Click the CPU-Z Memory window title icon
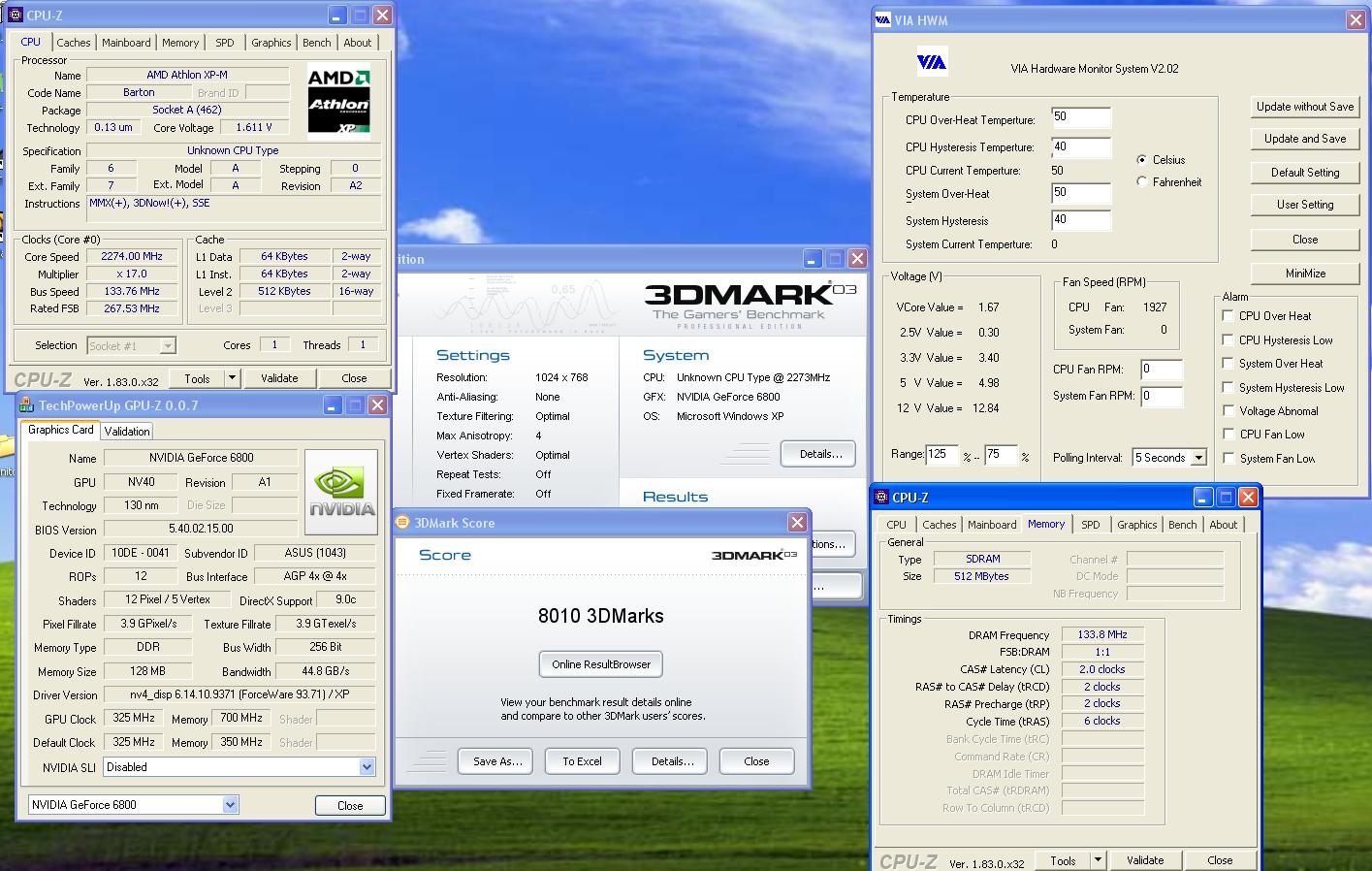The width and height of the screenshot is (1372, 871). [x=881, y=498]
